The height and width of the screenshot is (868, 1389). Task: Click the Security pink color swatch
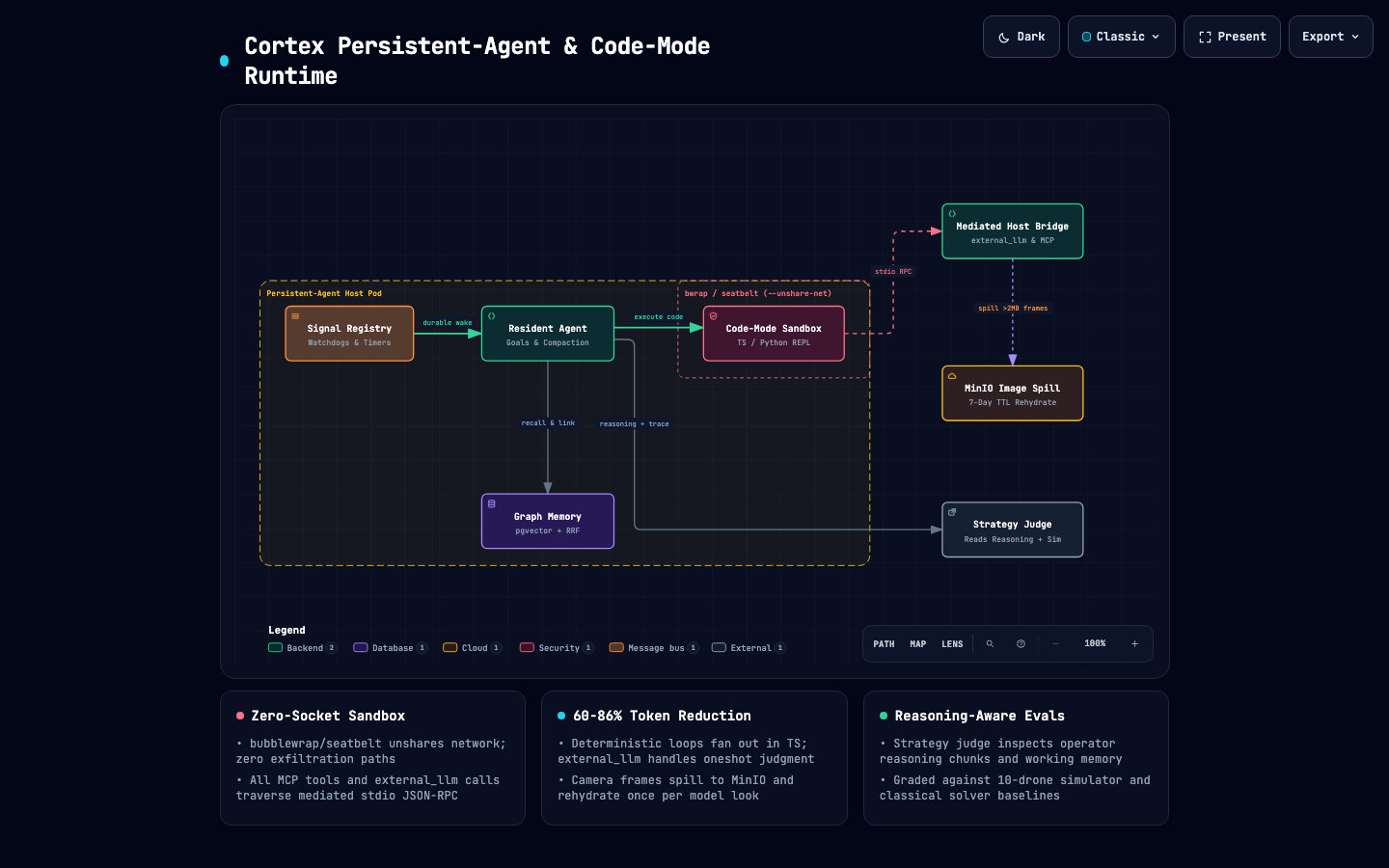tap(527, 648)
